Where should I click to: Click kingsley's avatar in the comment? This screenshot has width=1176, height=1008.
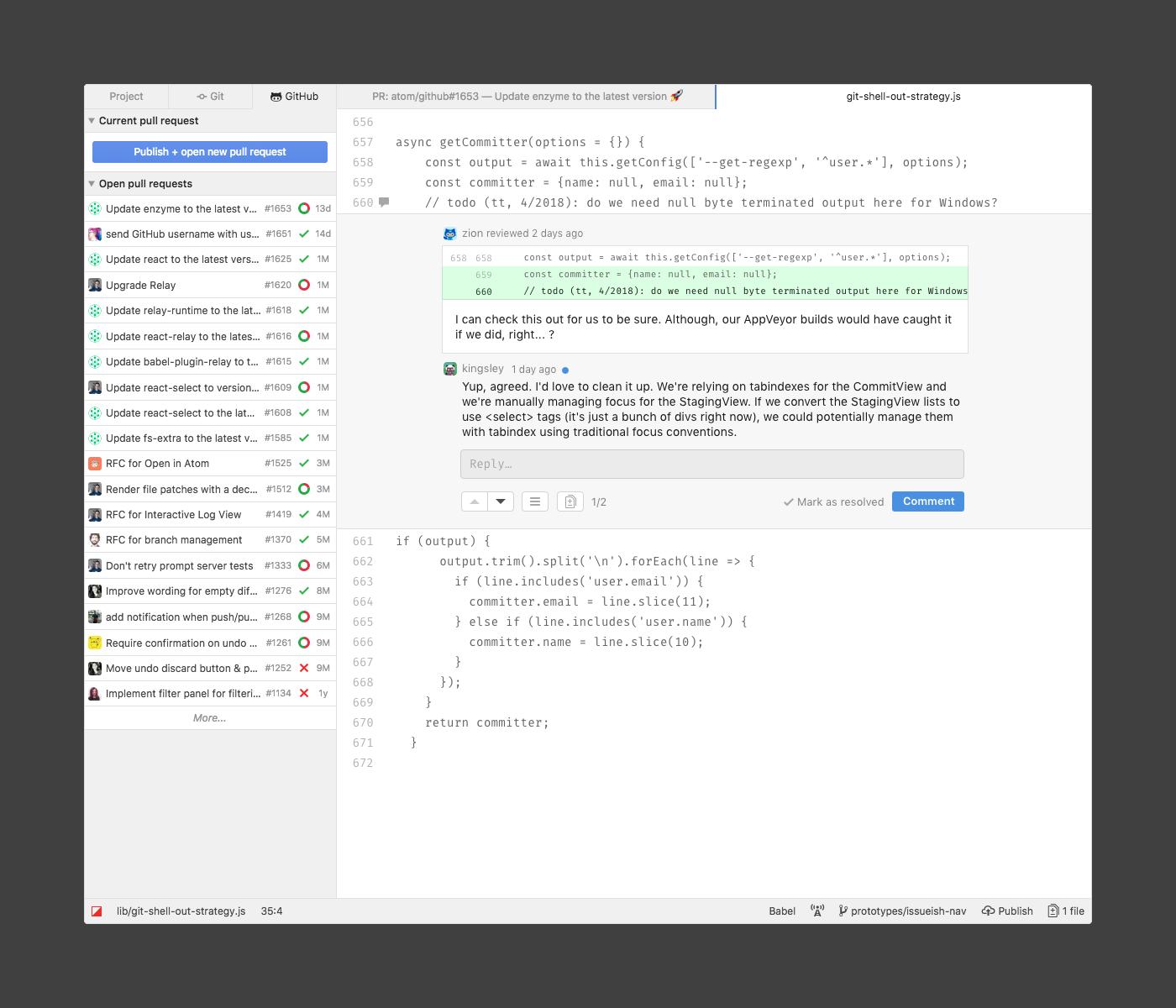pos(450,369)
